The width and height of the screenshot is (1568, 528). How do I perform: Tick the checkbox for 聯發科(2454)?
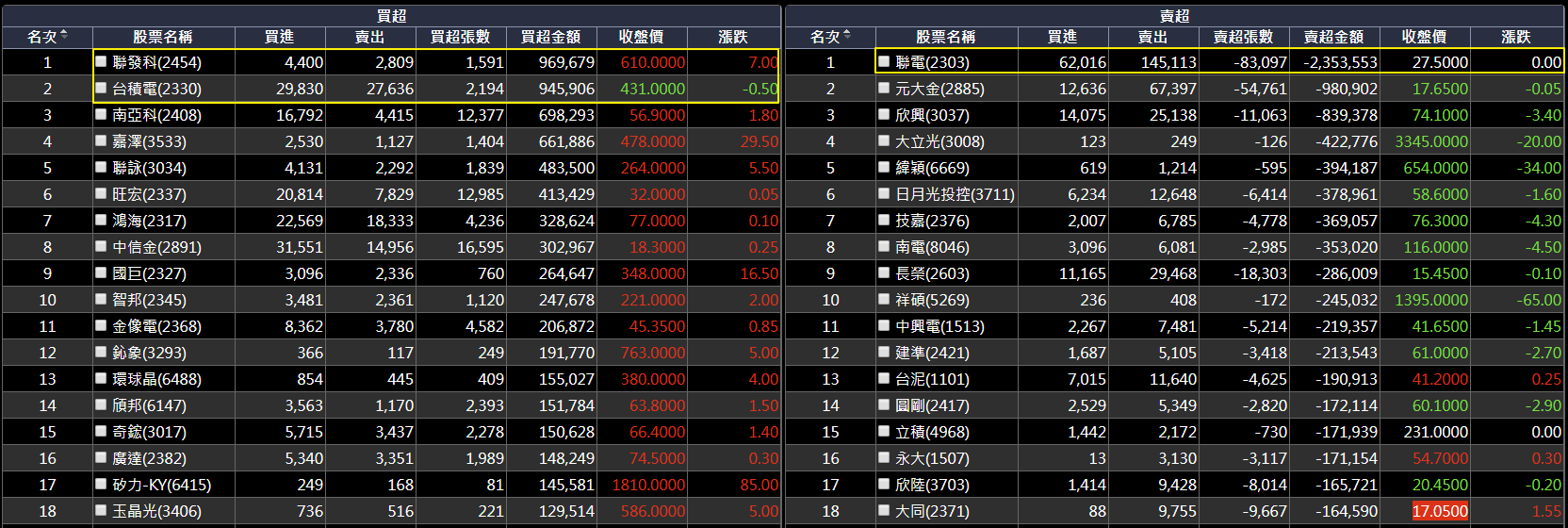tap(102, 61)
